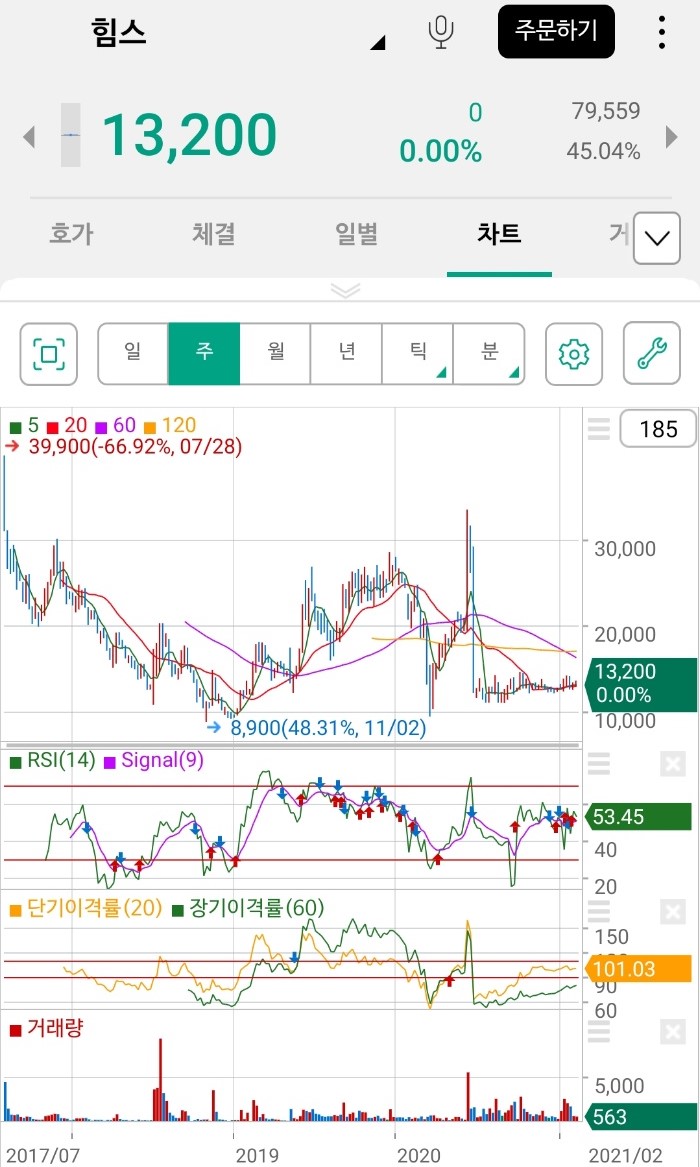700x1167 pixels.
Task: Tap the volume value tag 563
Action: (641, 1116)
